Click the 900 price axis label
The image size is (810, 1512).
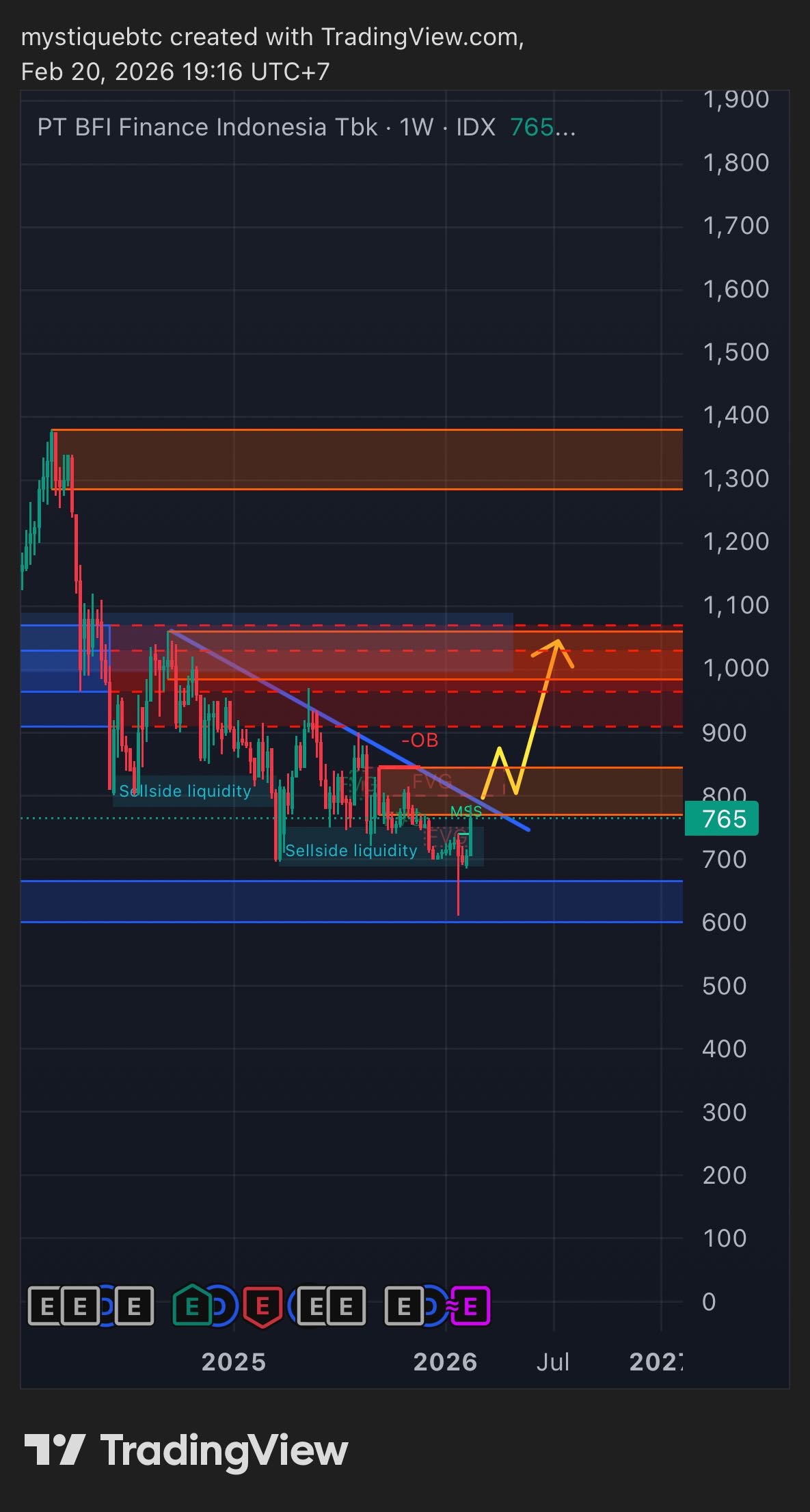[x=725, y=732]
